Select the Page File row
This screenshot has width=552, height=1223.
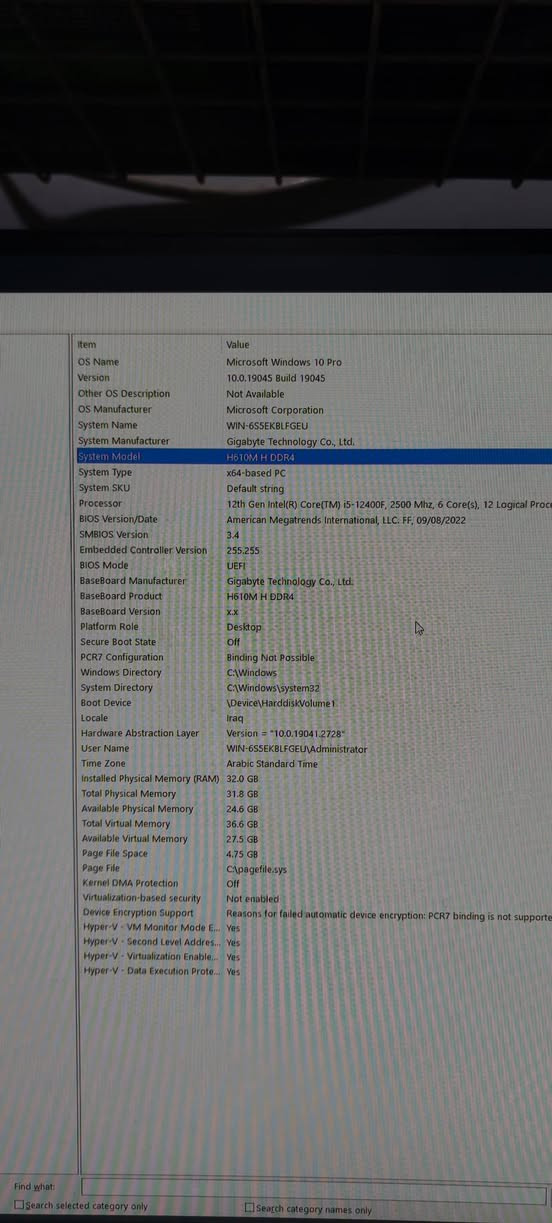(x=313, y=869)
